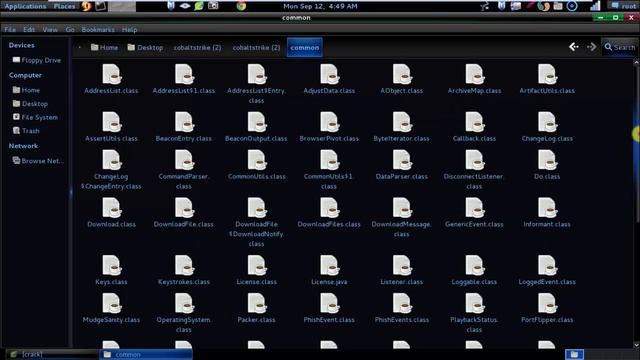This screenshot has width=640, height=360.
Task: Open the Applications menu in top panel
Action: coord(25,6)
